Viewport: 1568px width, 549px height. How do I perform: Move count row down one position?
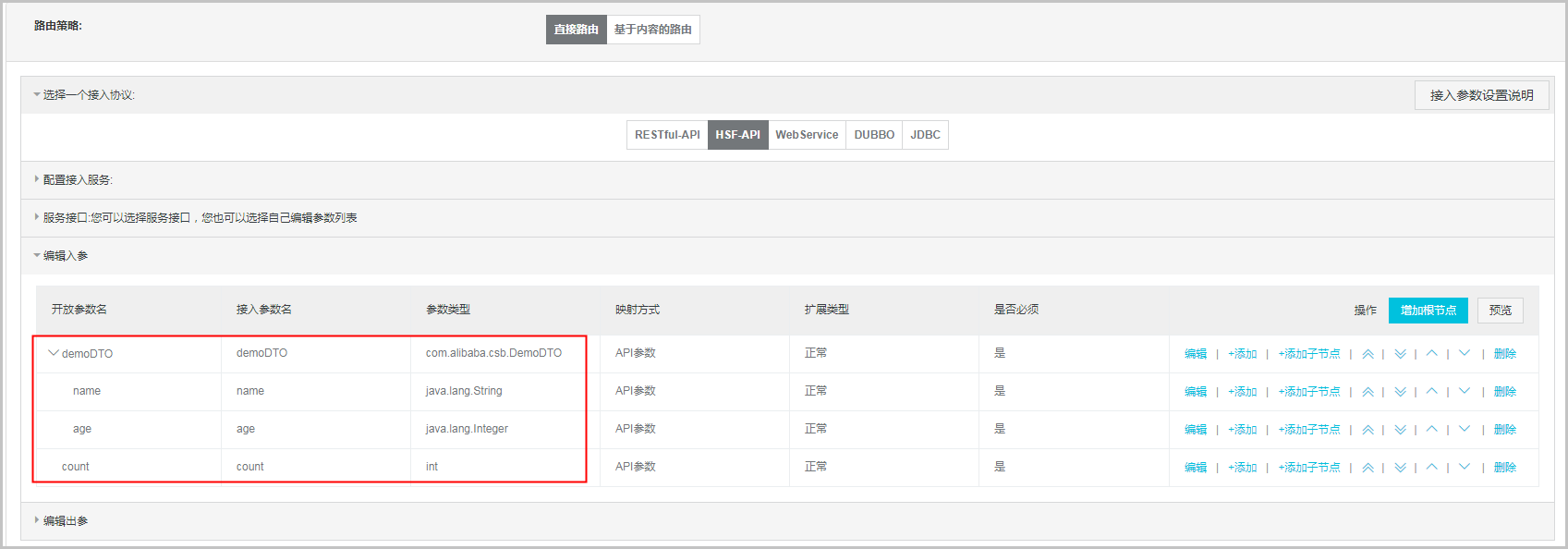[1464, 467]
